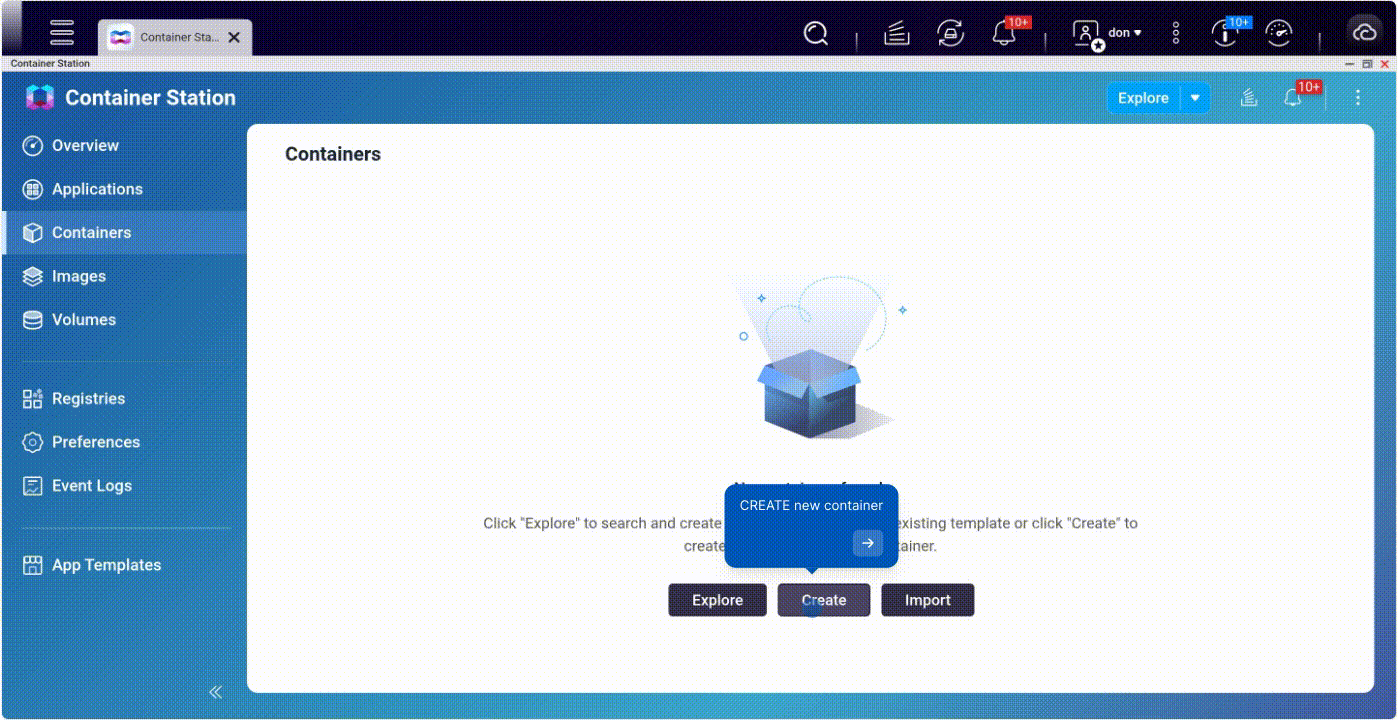Open the QTS main menu hamburger icon
1398x720 pixels.
coord(62,33)
